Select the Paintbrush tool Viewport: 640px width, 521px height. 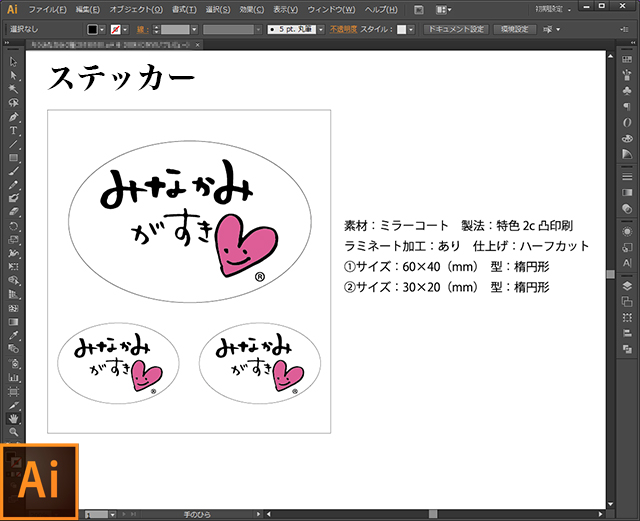tap(13, 171)
